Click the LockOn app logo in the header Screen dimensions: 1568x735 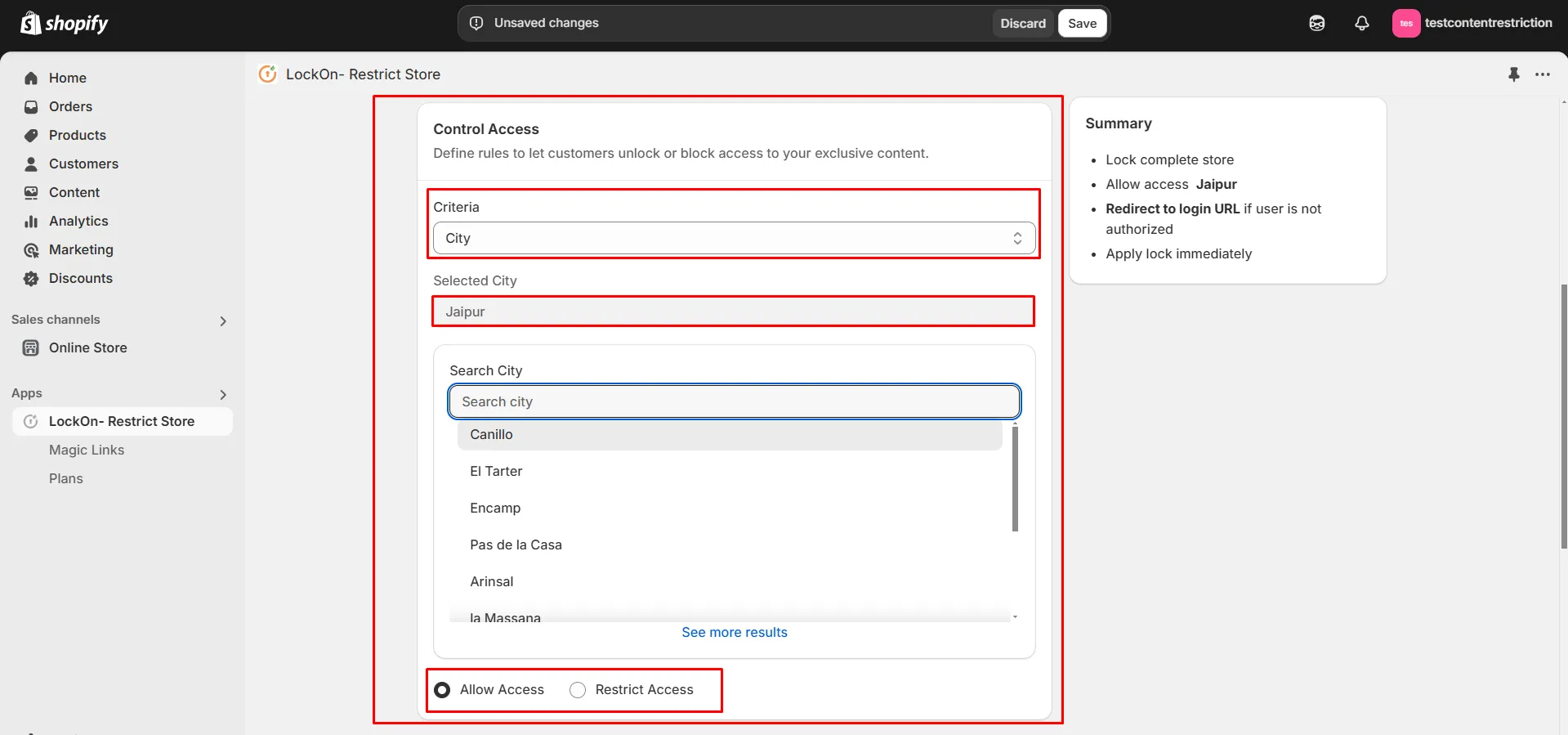(x=267, y=74)
